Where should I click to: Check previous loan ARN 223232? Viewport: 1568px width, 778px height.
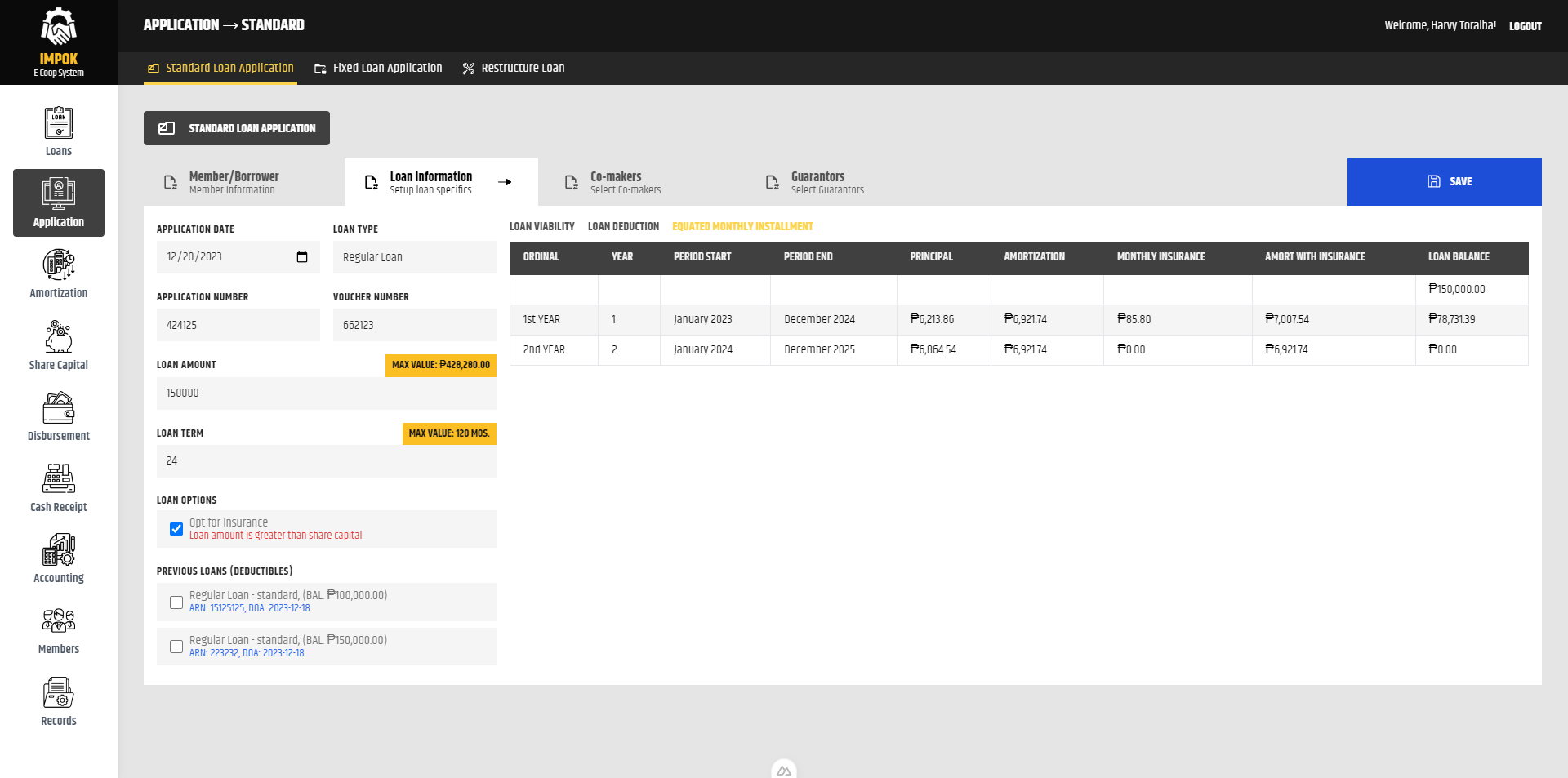[x=176, y=647]
